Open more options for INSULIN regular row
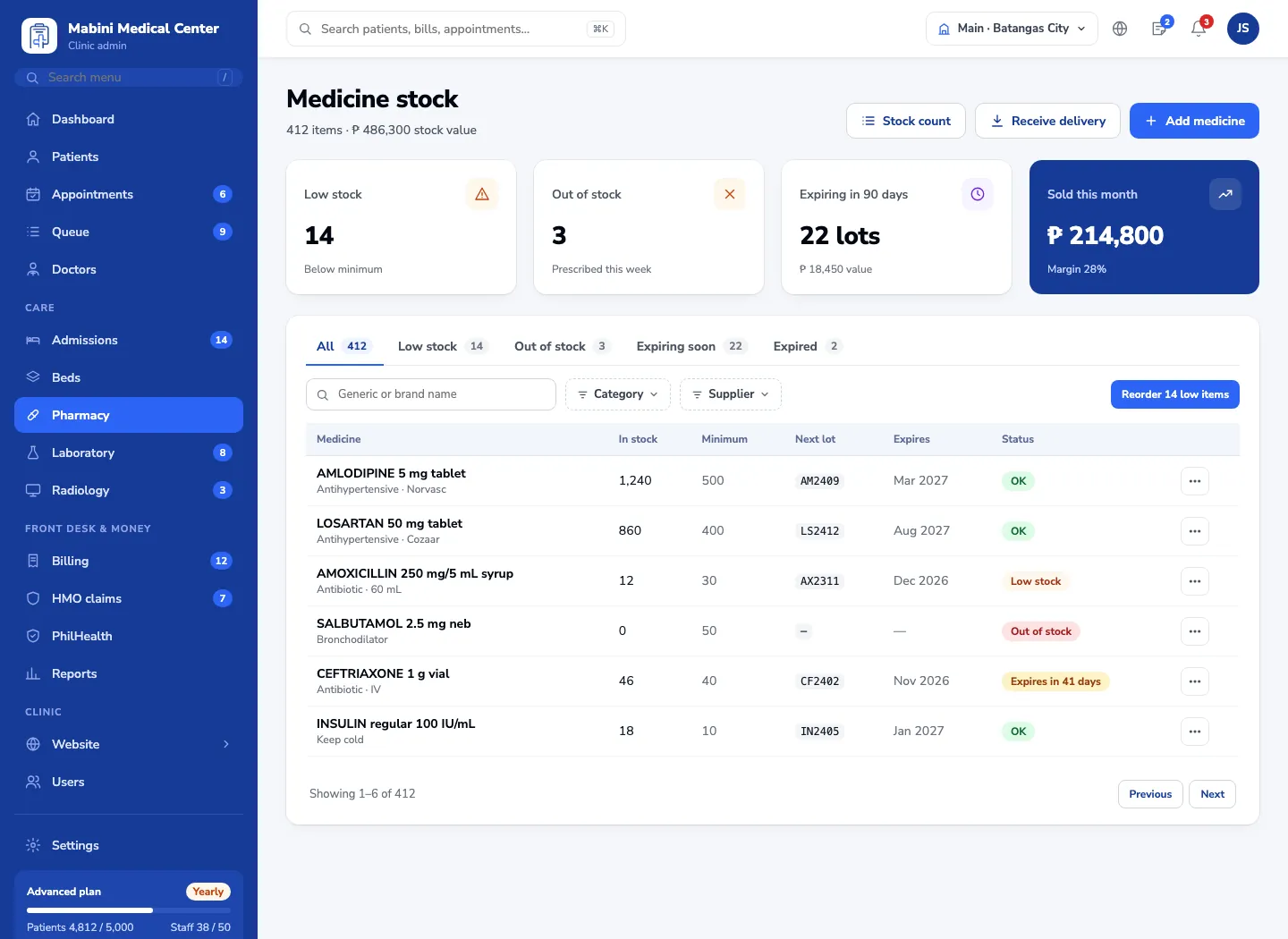This screenshot has height=939, width=1288. coord(1195,732)
